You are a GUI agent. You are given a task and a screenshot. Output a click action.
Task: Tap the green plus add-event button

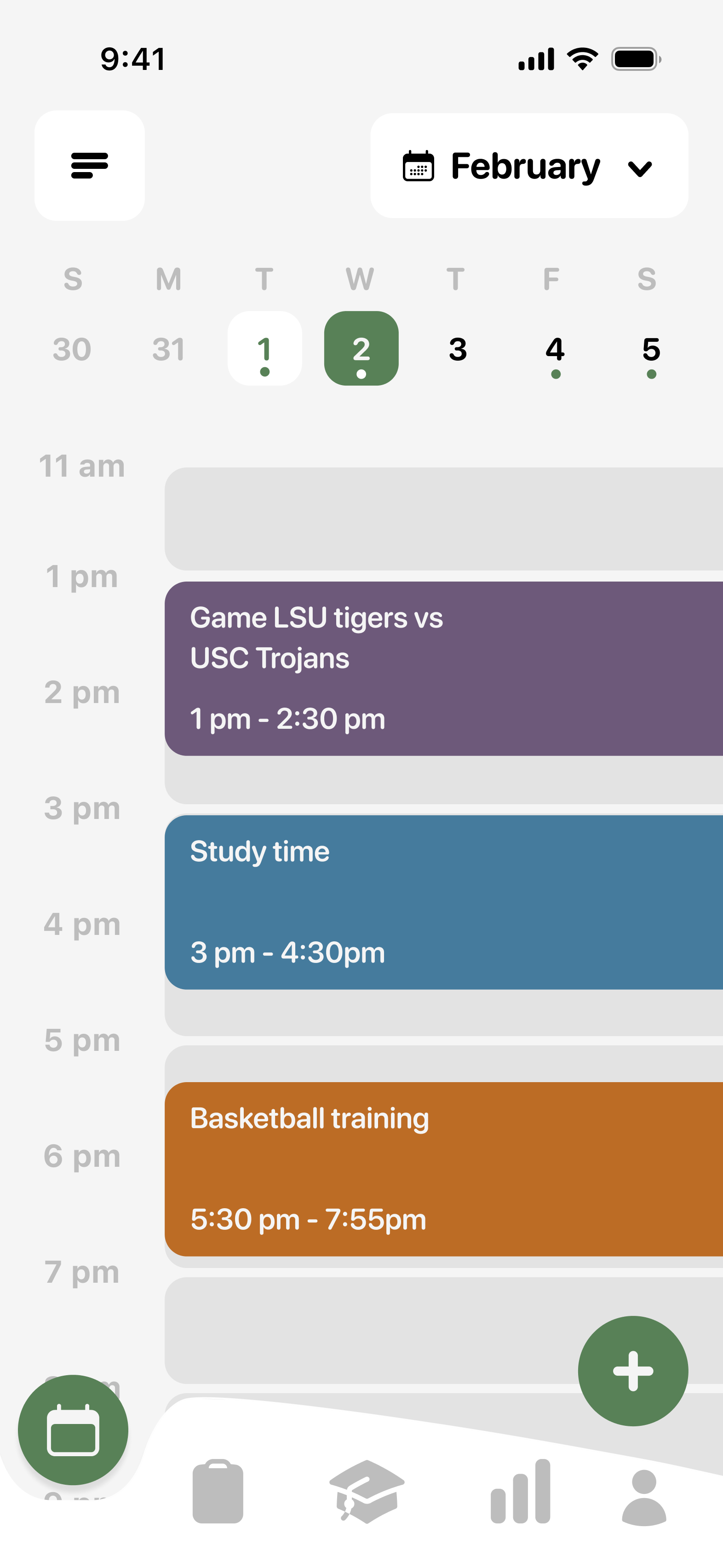pyautogui.click(x=633, y=1371)
